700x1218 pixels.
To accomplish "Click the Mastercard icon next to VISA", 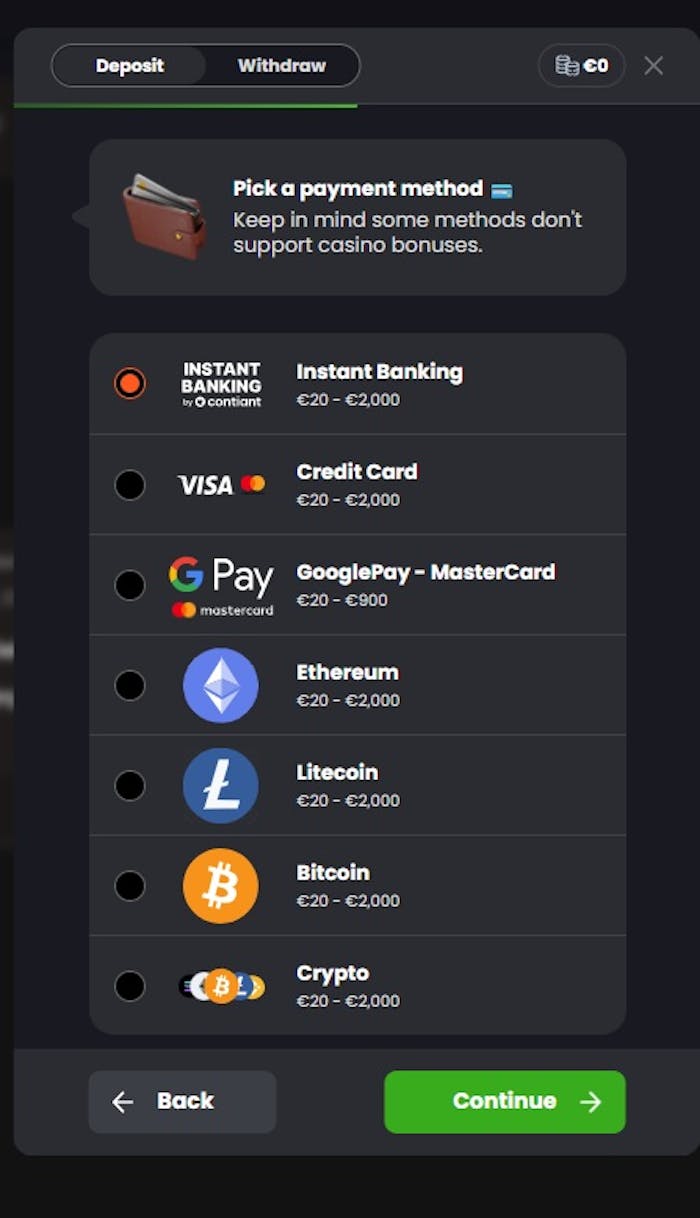I will coord(253,483).
